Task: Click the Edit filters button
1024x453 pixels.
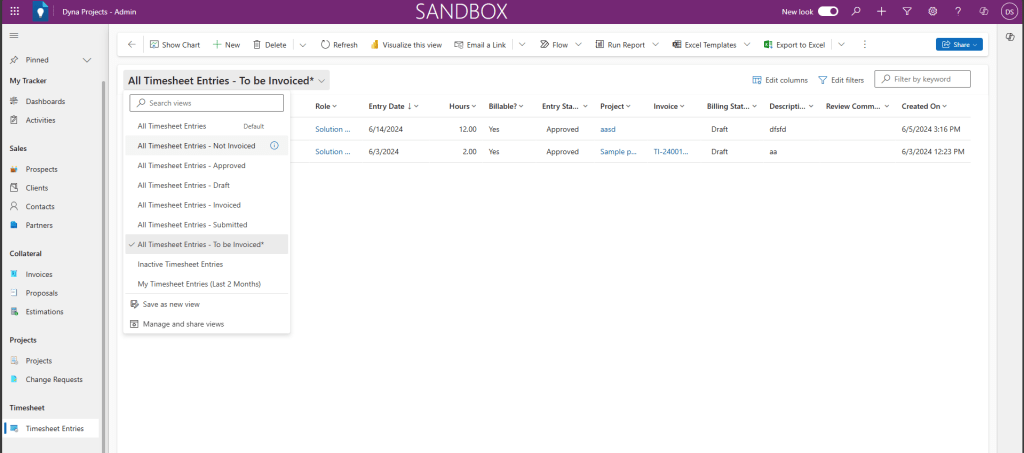Action: [x=843, y=80]
